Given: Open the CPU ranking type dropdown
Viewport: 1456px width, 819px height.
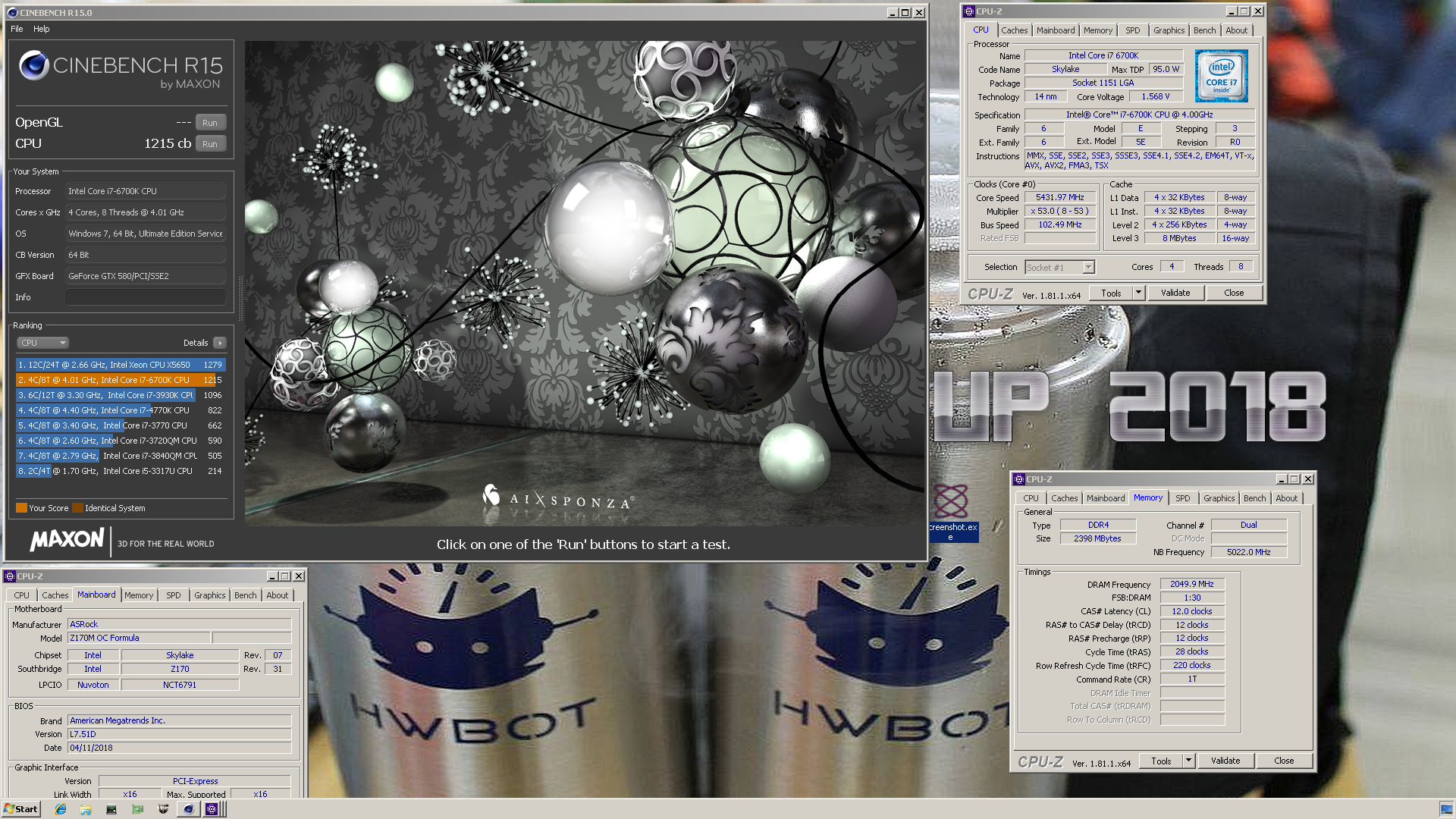Looking at the screenshot, I should pos(43,343).
